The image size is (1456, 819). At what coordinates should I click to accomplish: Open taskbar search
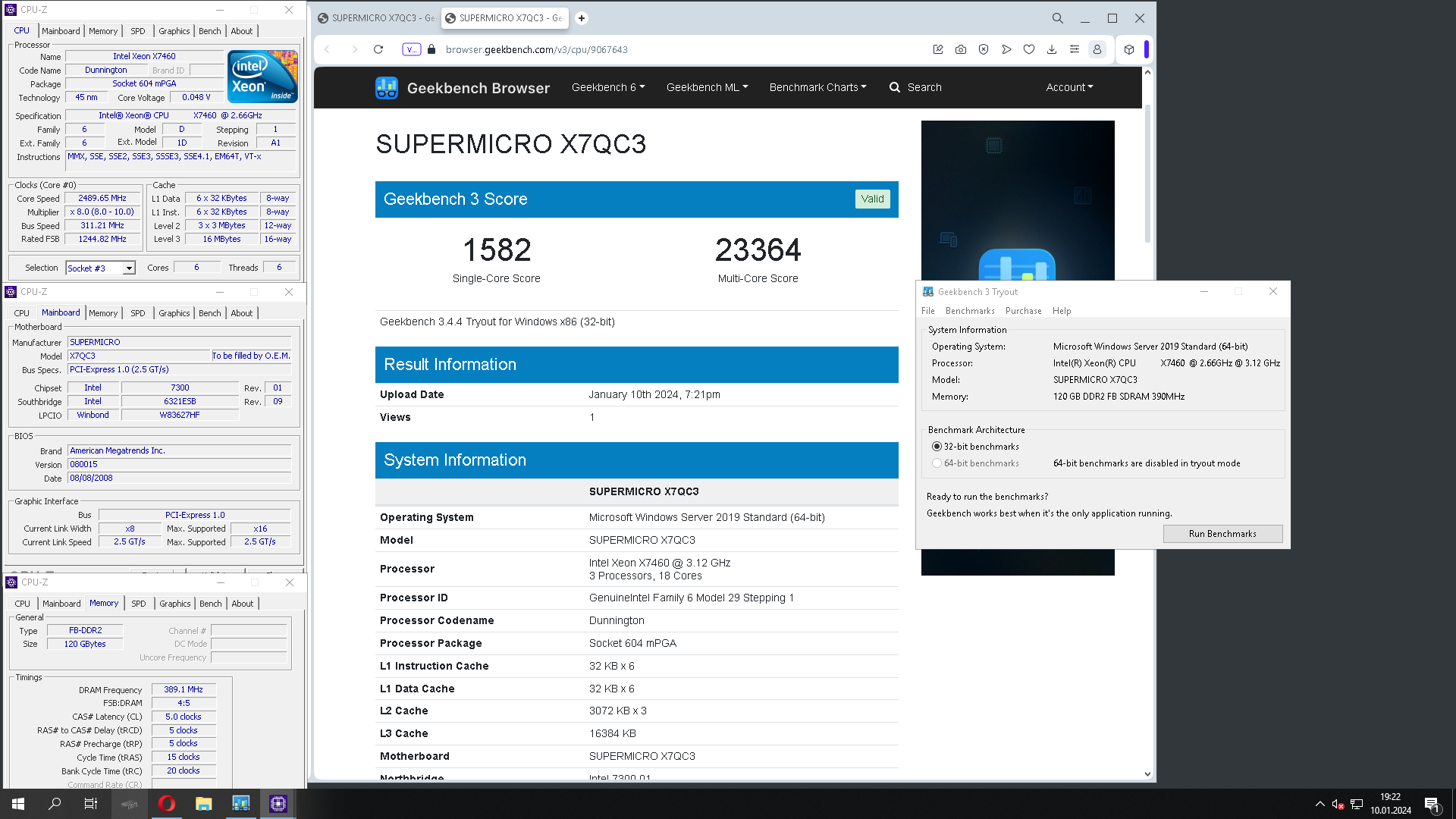coord(55,804)
